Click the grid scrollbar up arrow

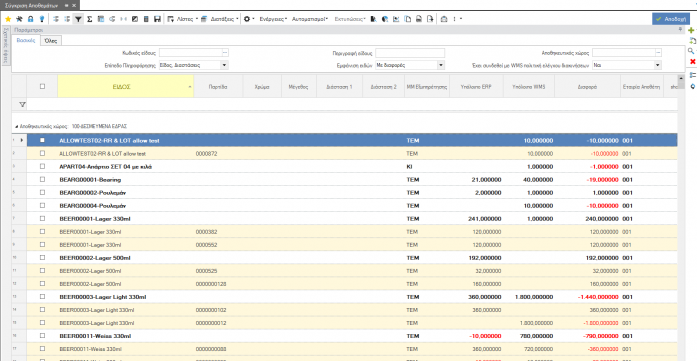pyautogui.click(x=681, y=79)
